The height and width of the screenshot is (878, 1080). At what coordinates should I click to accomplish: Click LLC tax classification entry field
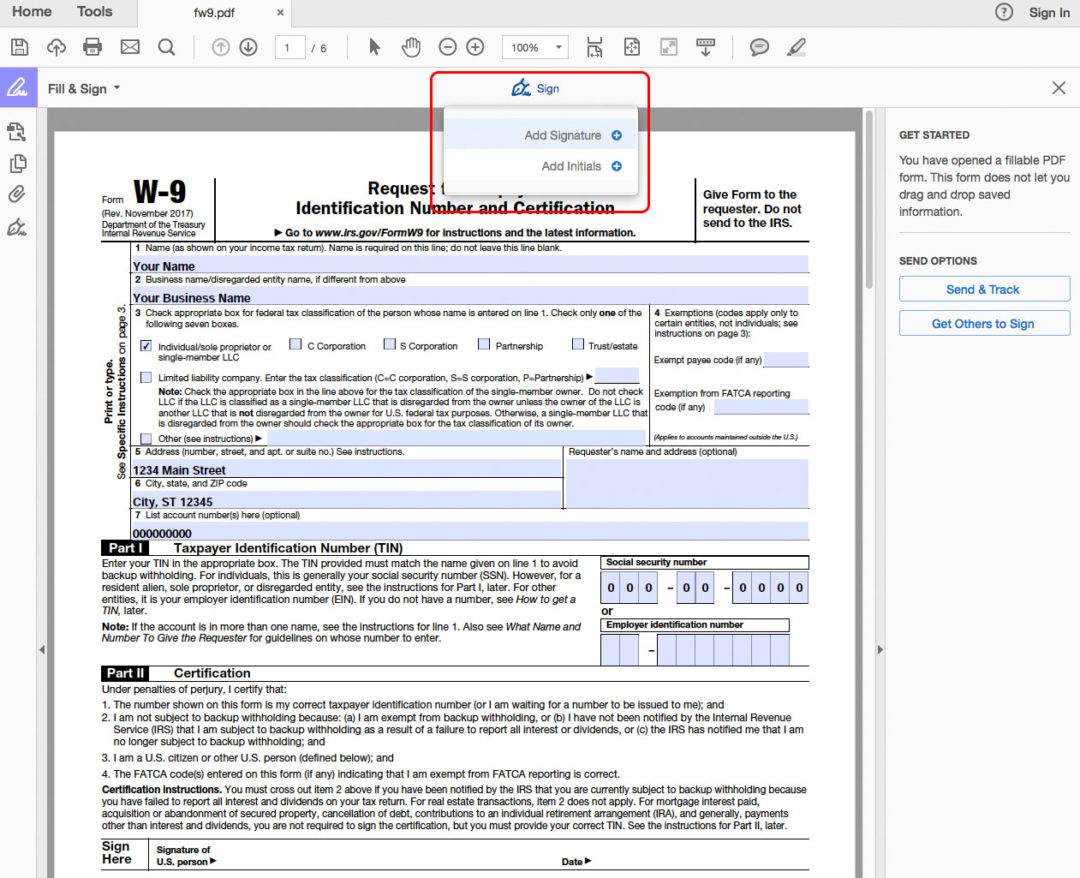pos(617,375)
